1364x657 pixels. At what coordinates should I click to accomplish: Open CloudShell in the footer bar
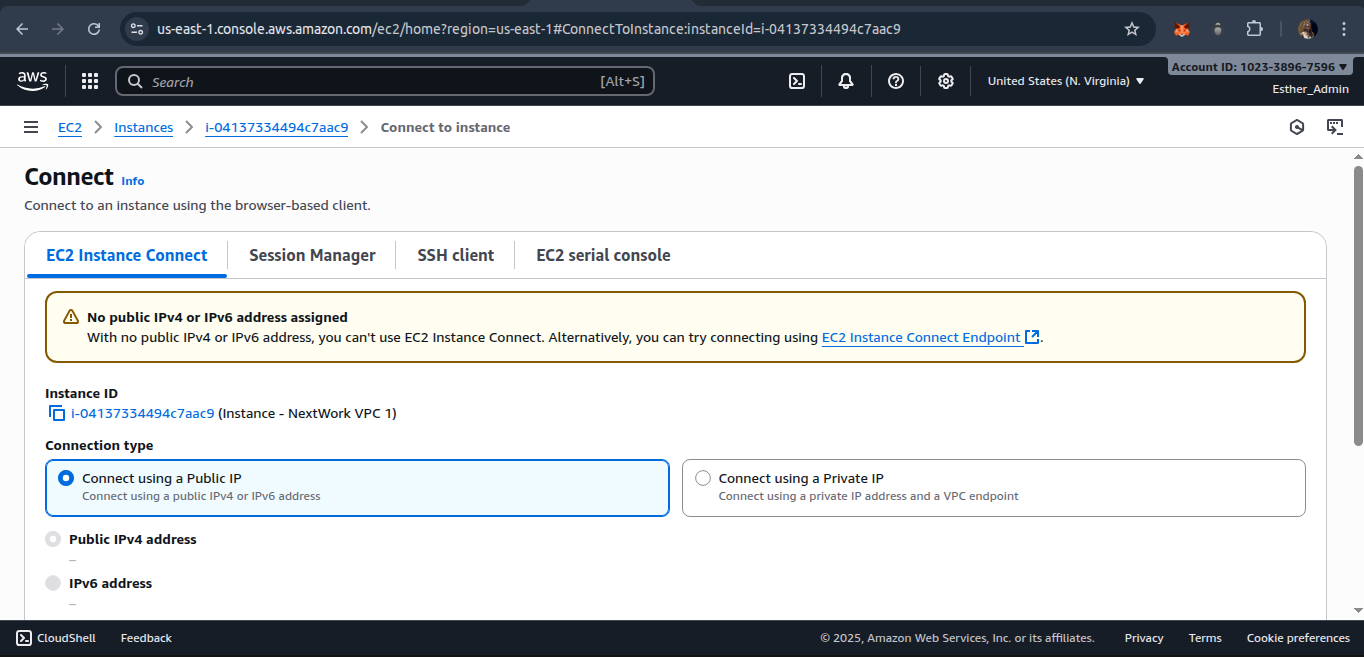pyautogui.click(x=56, y=638)
